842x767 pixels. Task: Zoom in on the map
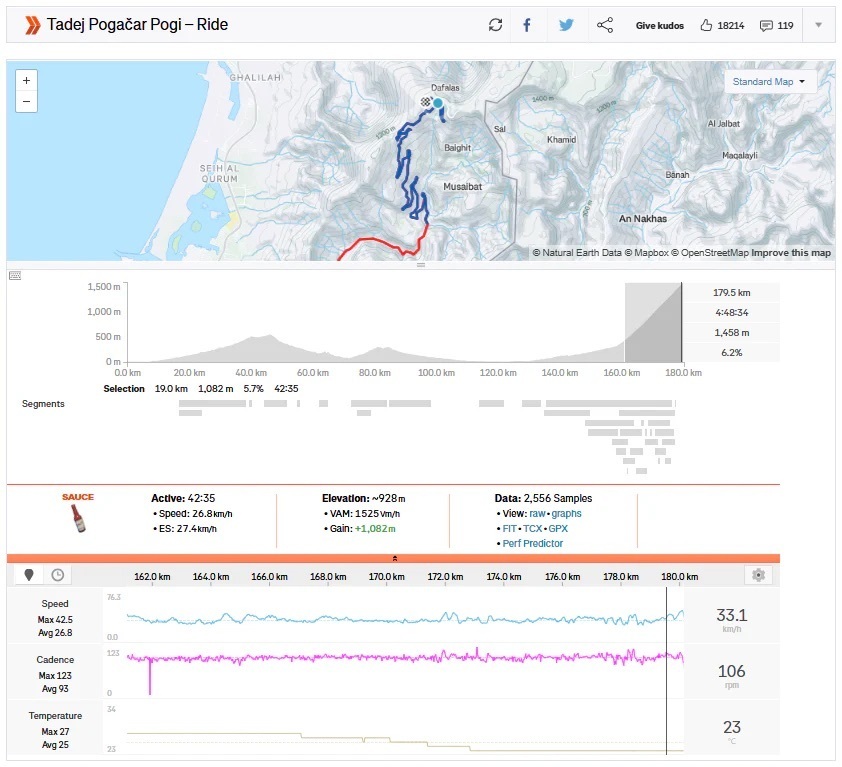click(26, 81)
